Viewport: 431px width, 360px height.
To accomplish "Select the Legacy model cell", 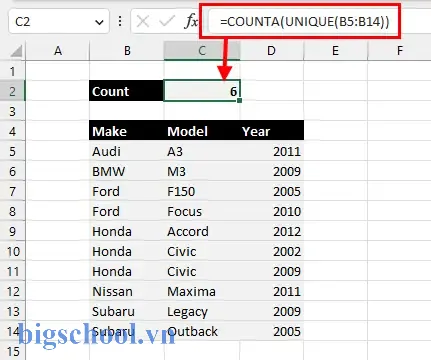I will pos(202,311).
